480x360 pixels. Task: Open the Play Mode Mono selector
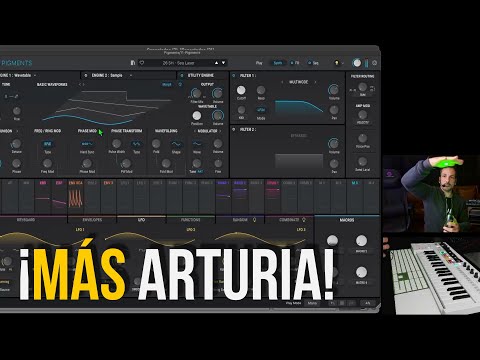tap(312, 303)
